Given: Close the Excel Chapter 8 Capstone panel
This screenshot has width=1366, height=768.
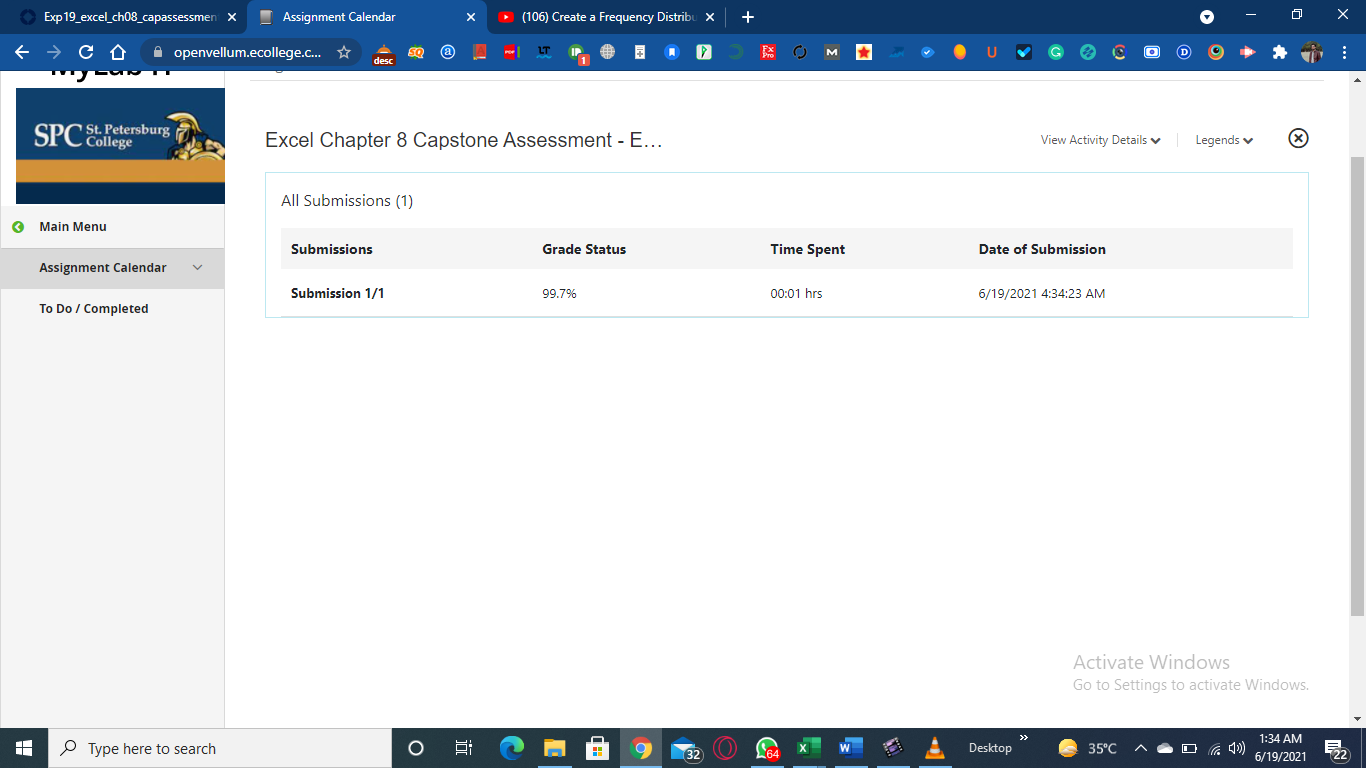Looking at the screenshot, I should click(1298, 138).
